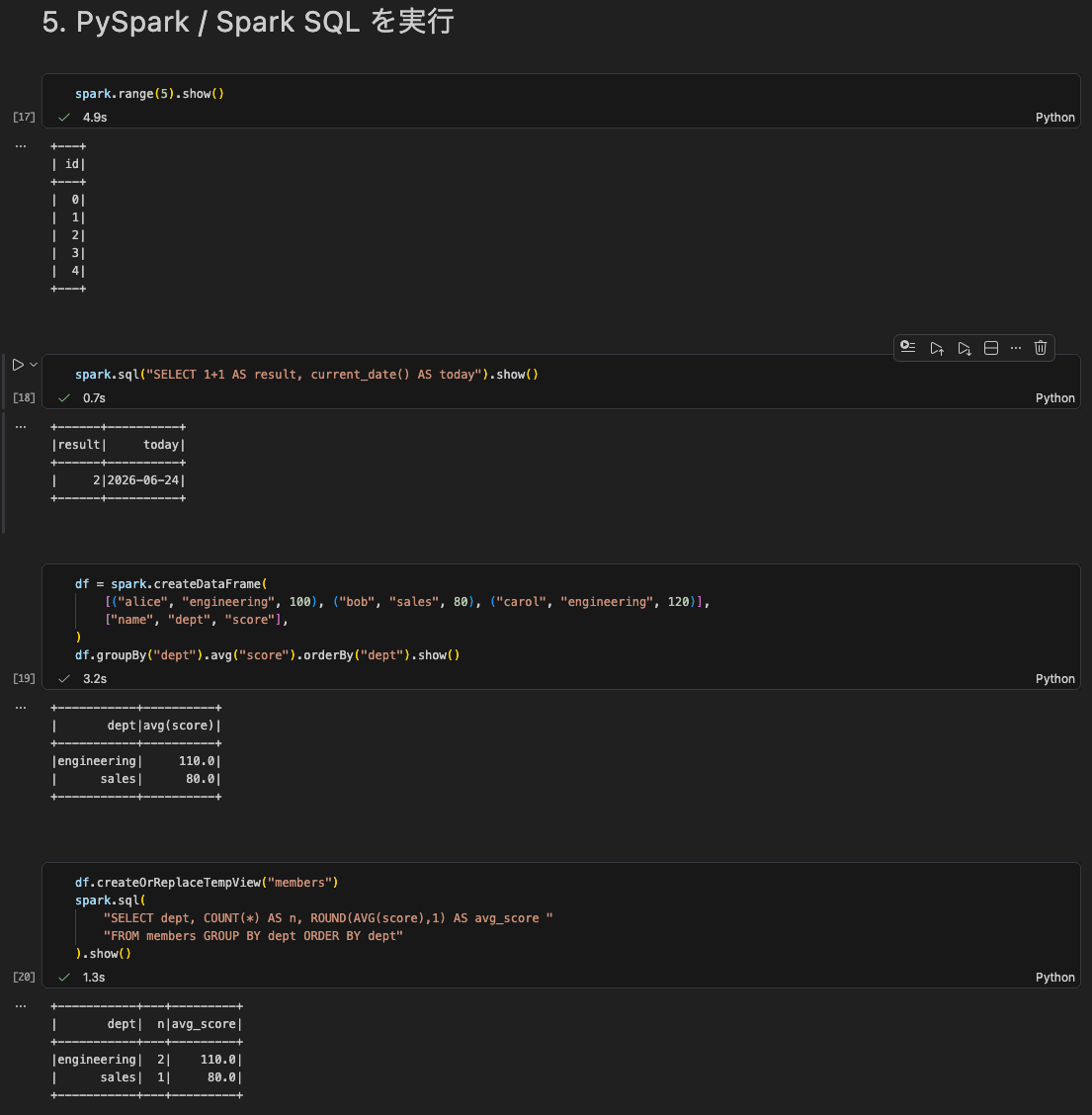The height and width of the screenshot is (1115, 1092).
Task: Open output actions for cell 17 output
Action: pyautogui.click(x=21, y=145)
